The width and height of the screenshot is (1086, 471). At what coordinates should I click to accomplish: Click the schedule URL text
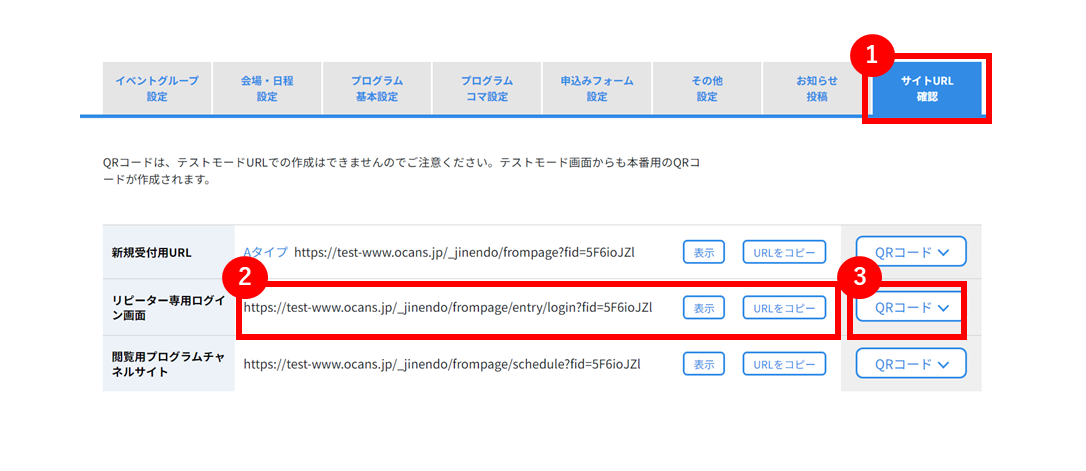[x=442, y=364]
